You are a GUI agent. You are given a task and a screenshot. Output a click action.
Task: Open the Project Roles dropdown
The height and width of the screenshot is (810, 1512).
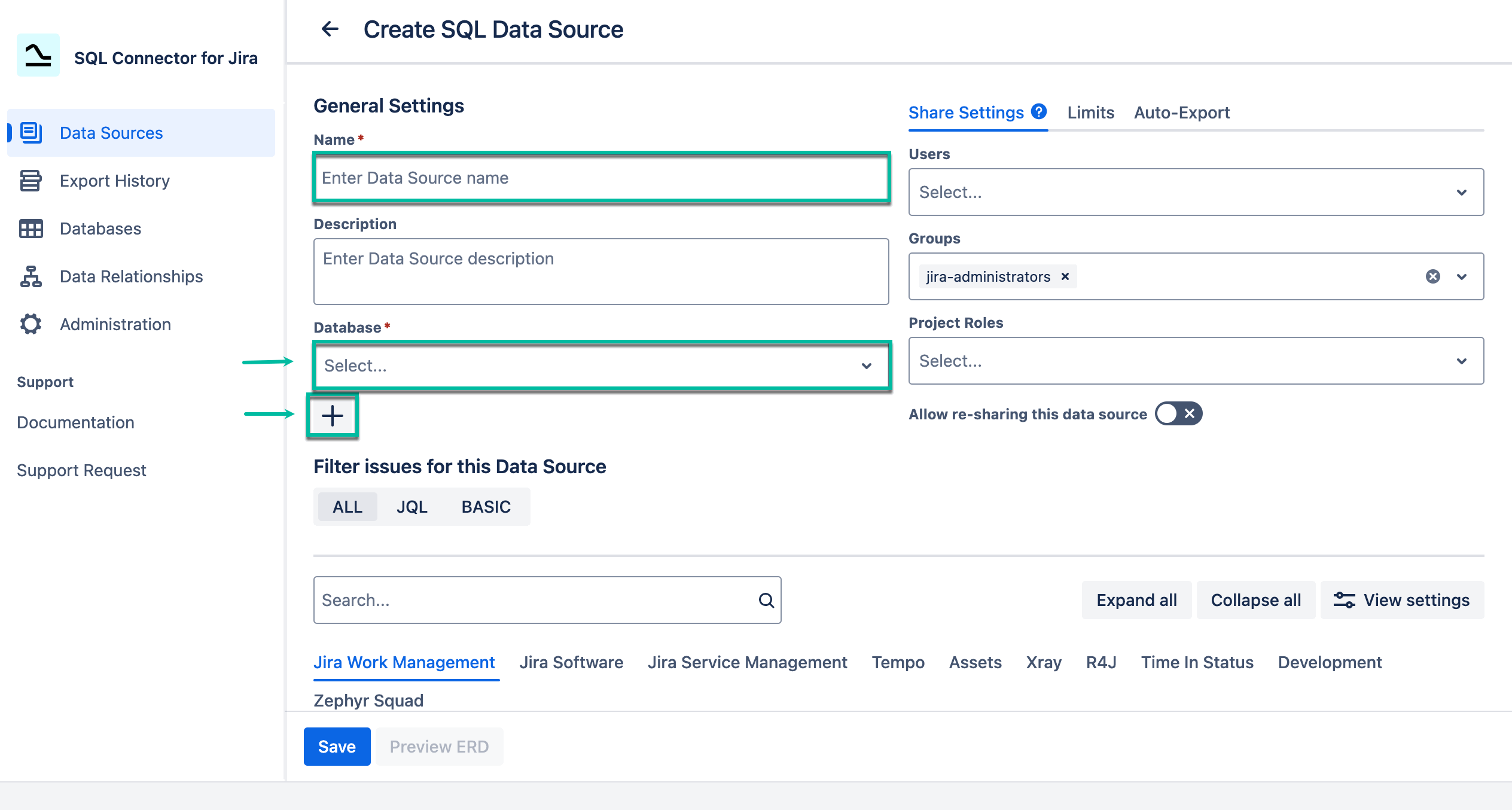point(1195,361)
